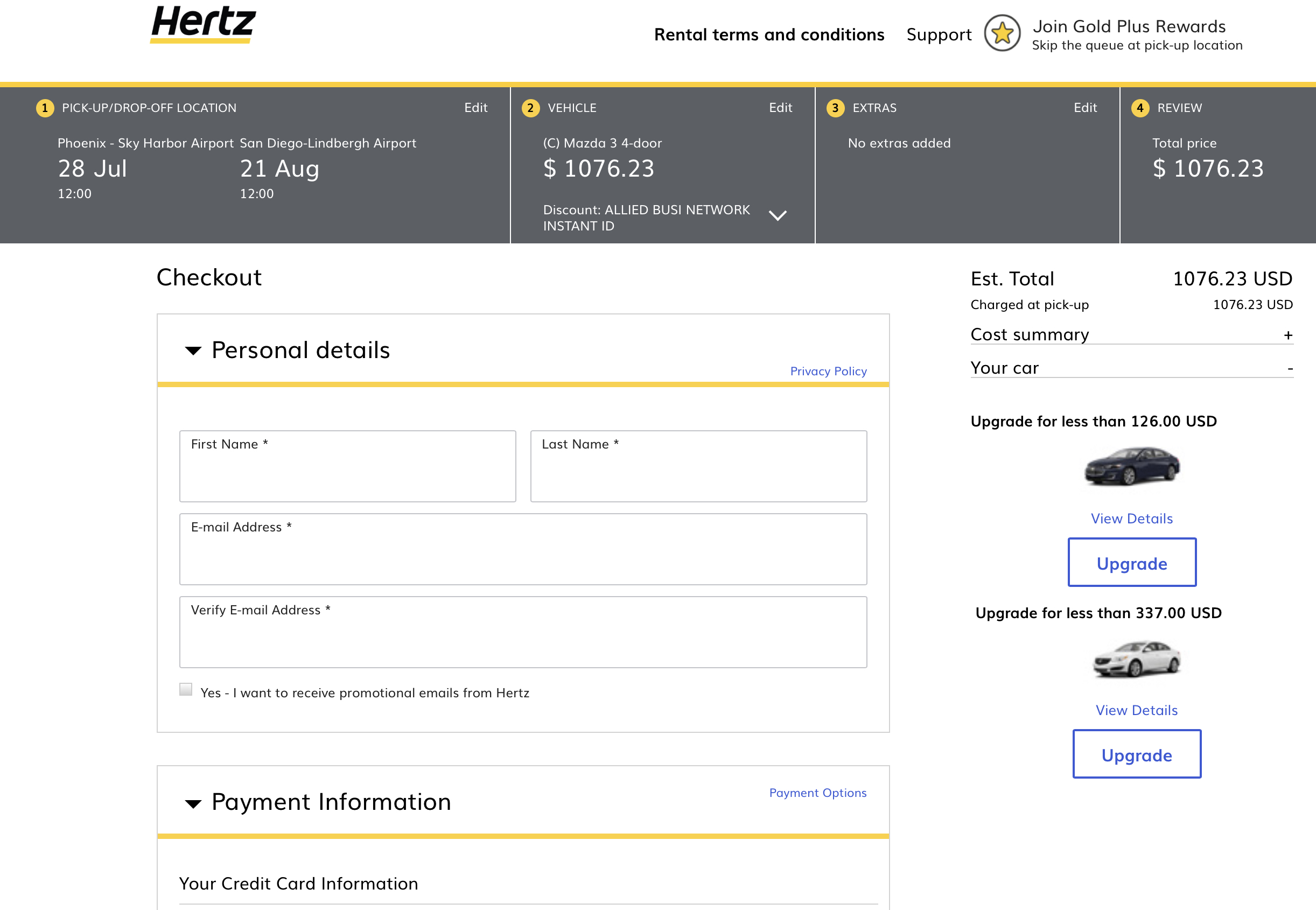
Task: Open Rental terms and conditions
Action: (768, 35)
